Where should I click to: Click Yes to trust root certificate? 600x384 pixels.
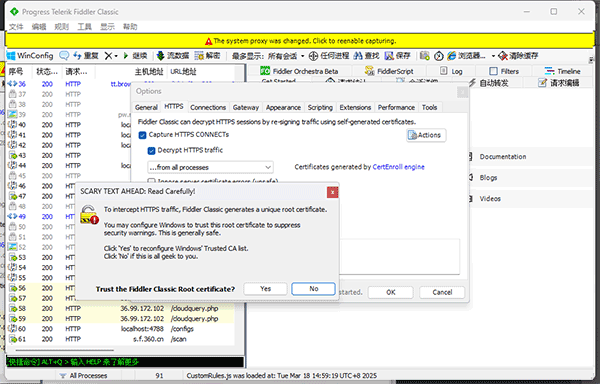(x=265, y=289)
